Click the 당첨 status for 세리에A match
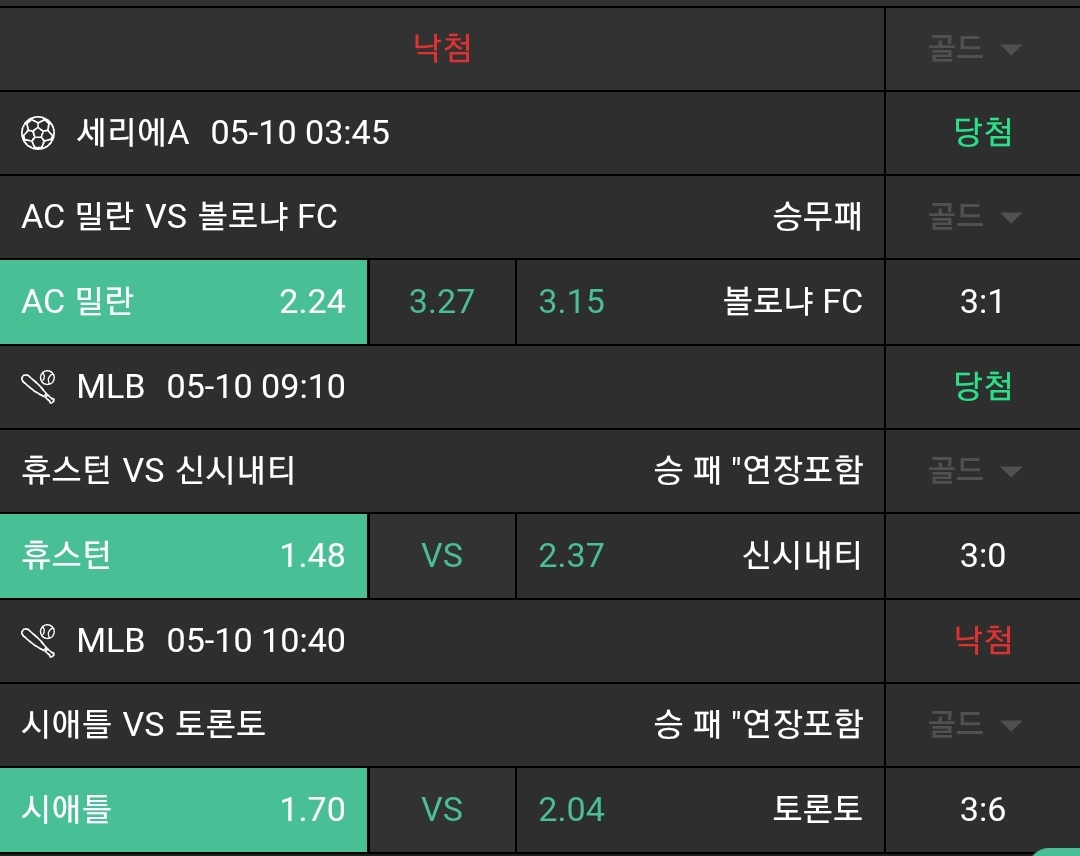Image resolution: width=1080 pixels, height=856 pixels. pyautogui.click(x=982, y=133)
